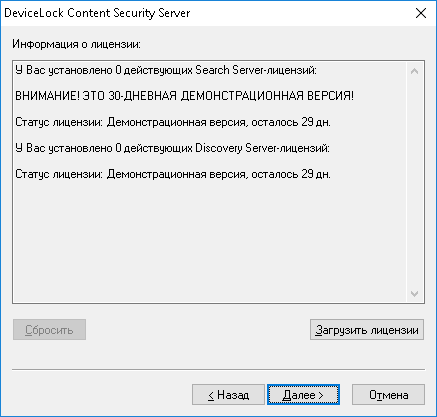Click the scrollbar down arrow in license info
The image size is (437, 417).
(x=414, y=294)
